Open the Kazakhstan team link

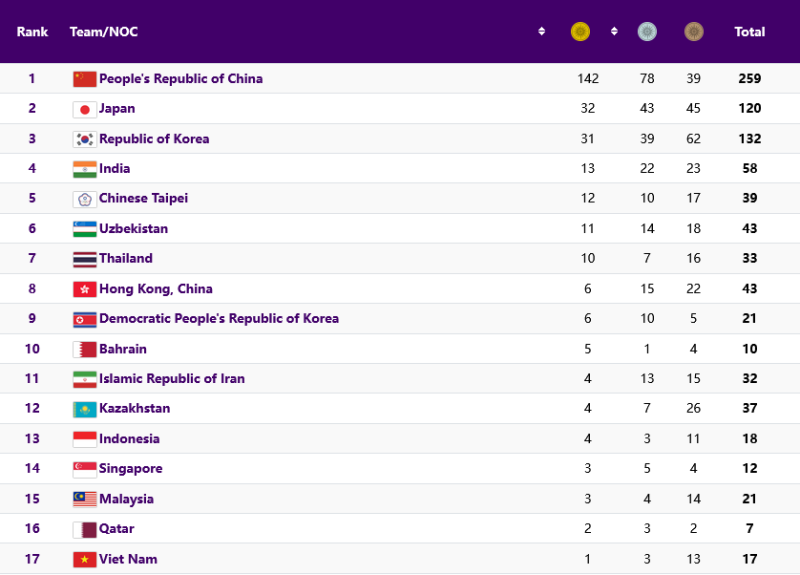(x=135, y=408)
